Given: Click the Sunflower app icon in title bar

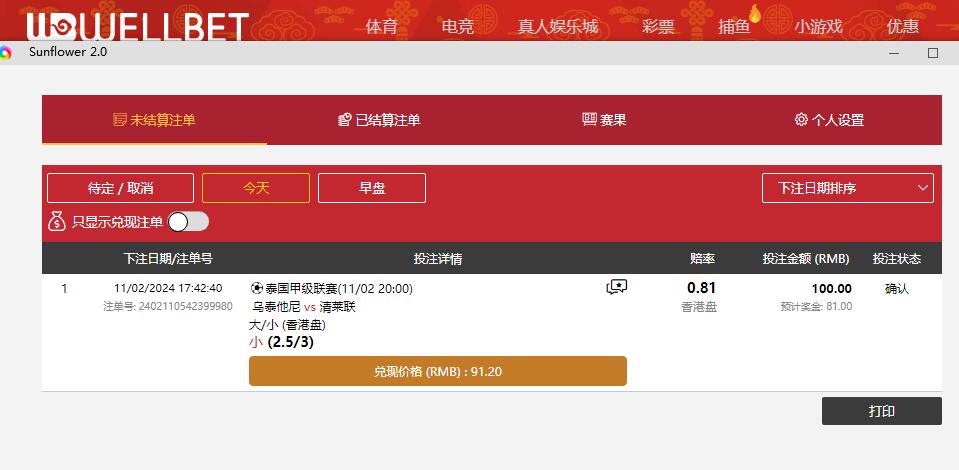Looking at the screenshot, I should click(5, 53).
